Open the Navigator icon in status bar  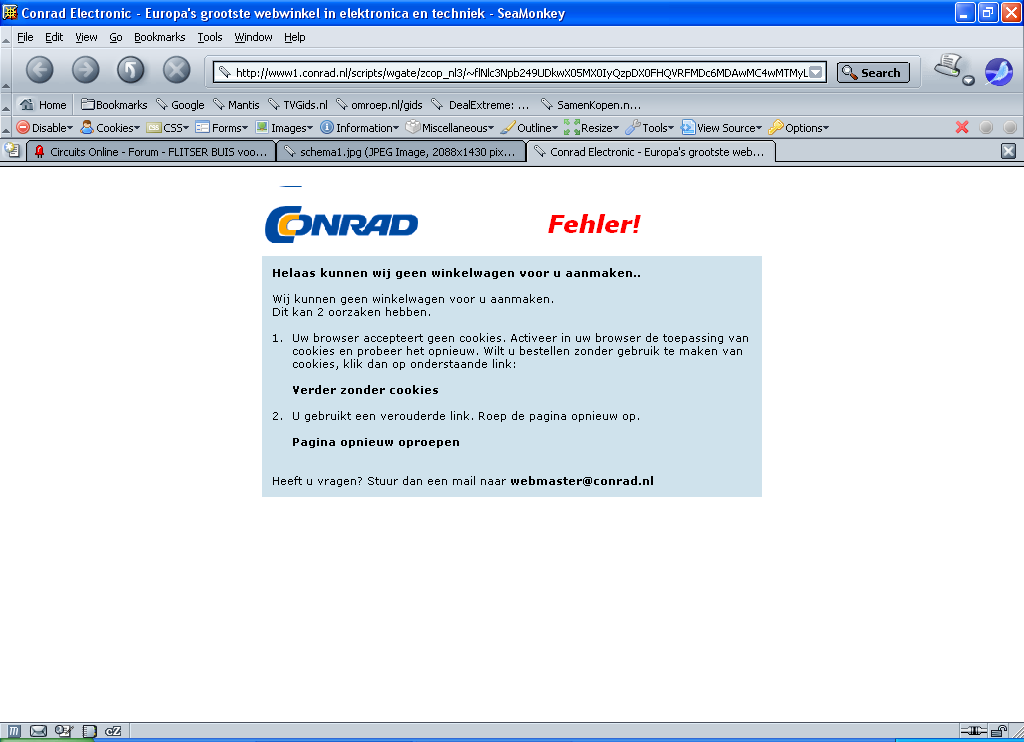tap(14, 731)
